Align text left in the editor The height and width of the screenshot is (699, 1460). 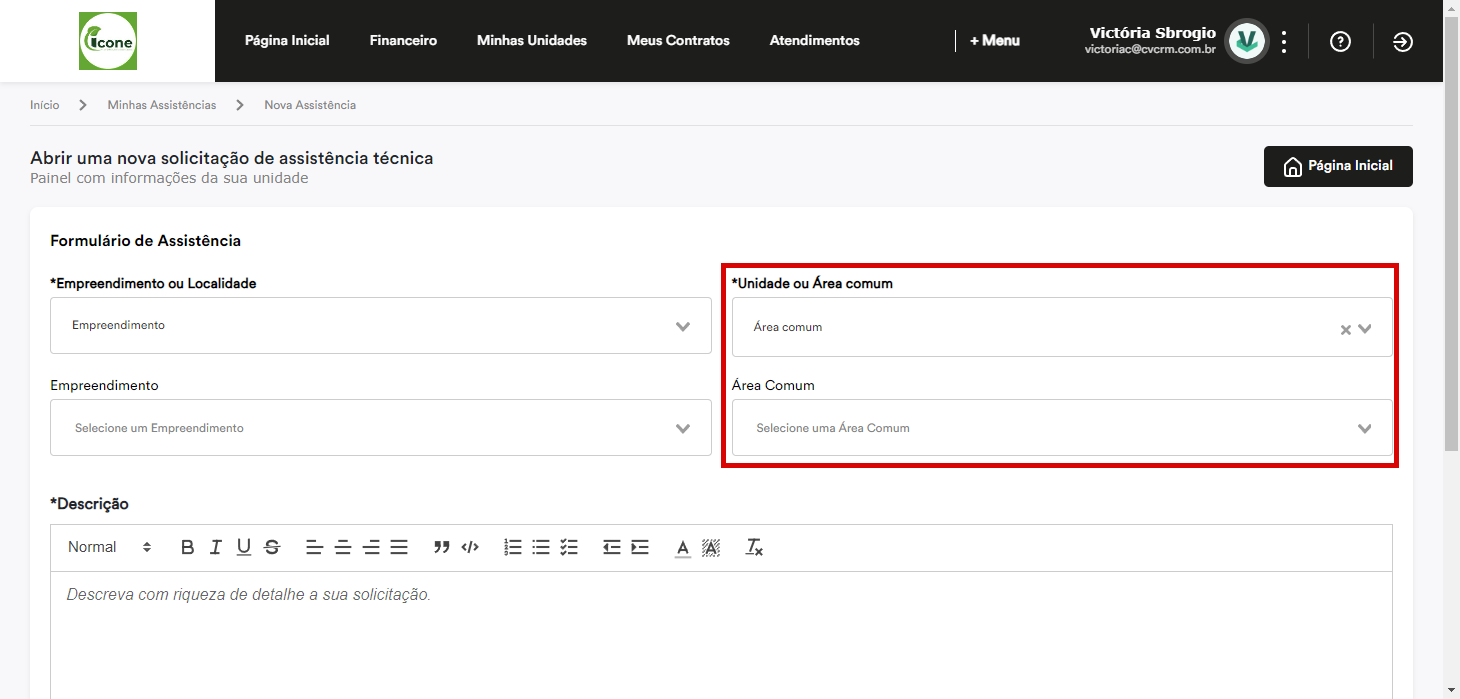tap(314, 547)
